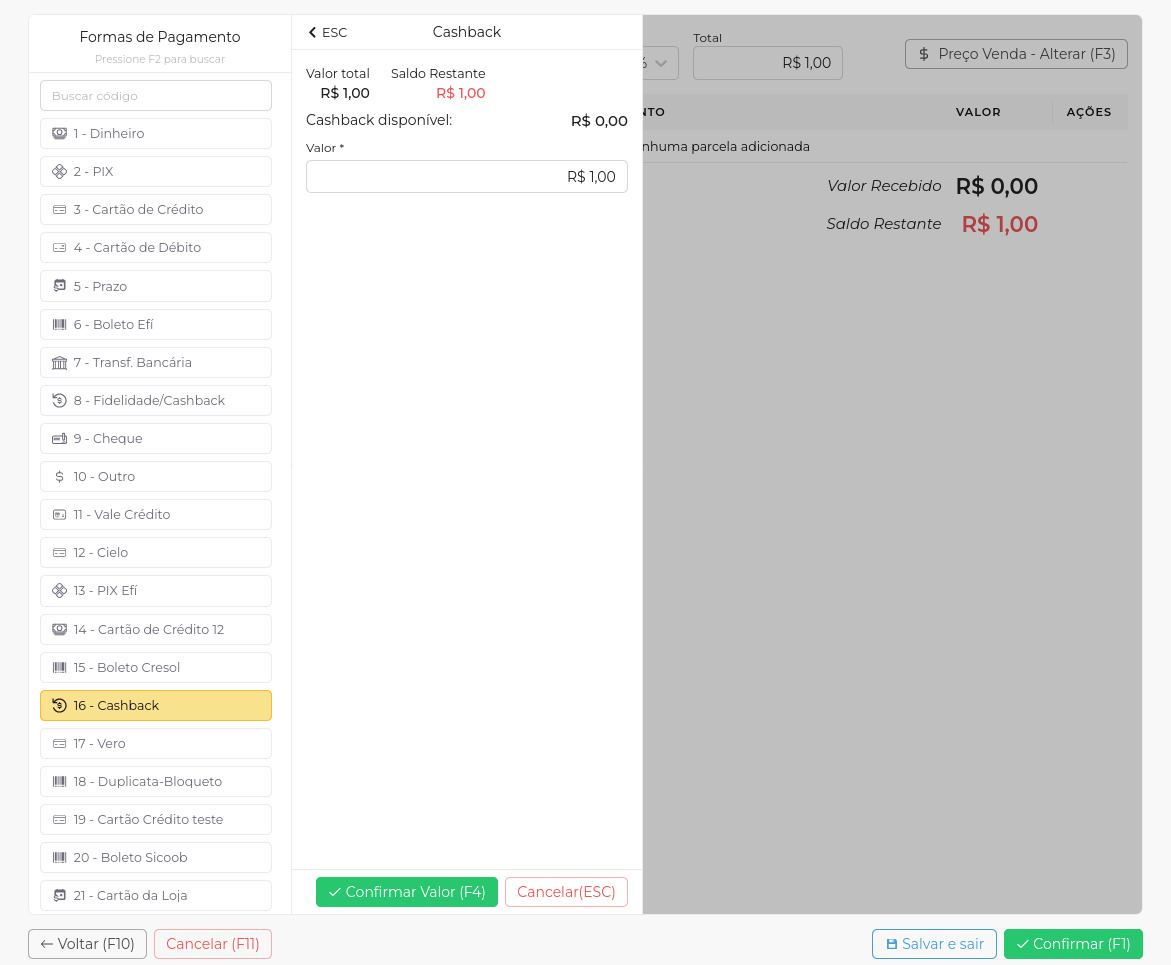Click the Buscar código search field
Image resolution: width=1171 pixels, height=965 pixels.
155,95
